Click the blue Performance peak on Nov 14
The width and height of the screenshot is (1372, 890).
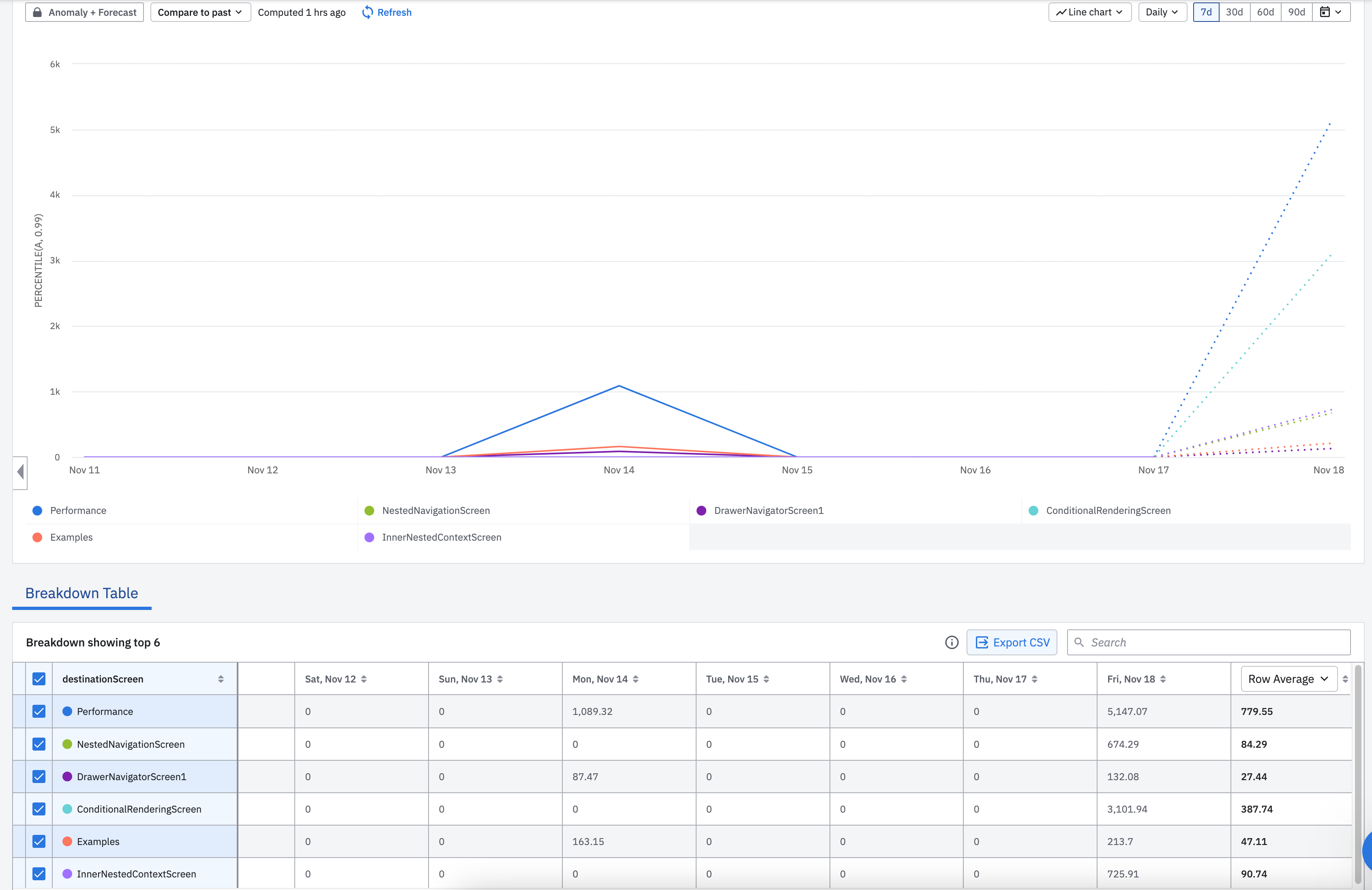619,386
